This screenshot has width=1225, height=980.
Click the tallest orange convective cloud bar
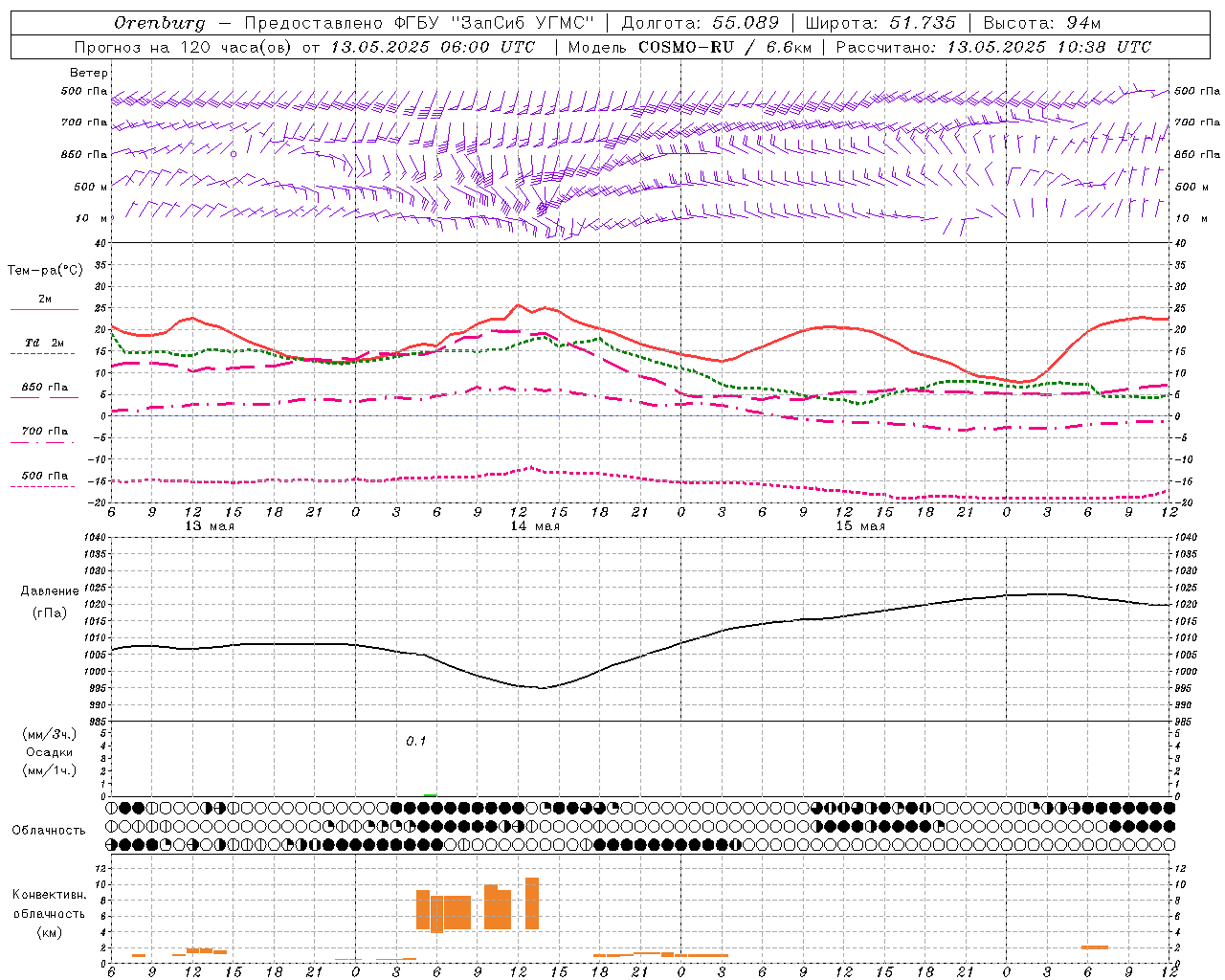532,903
